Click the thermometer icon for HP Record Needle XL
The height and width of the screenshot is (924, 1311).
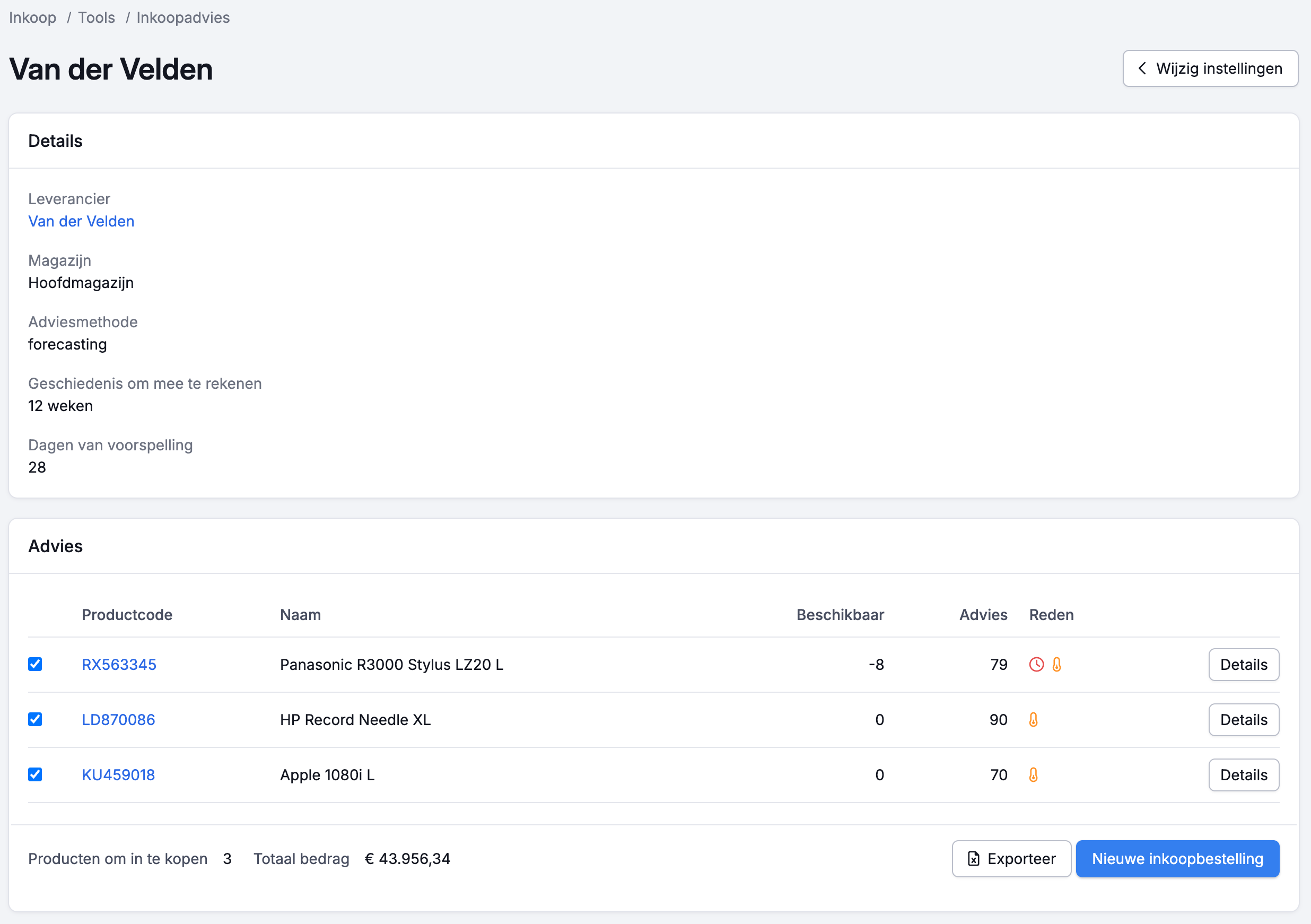[x=1034, y=720]
